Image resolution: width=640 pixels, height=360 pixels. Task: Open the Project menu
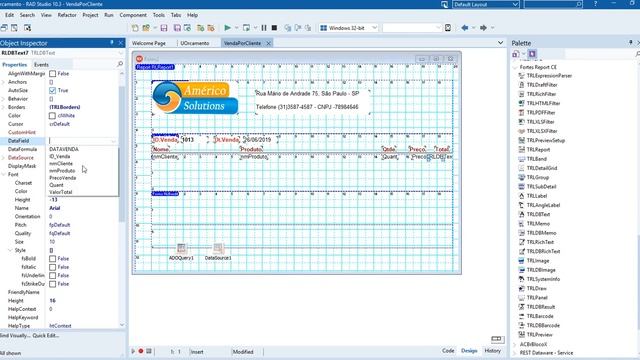click(90, 15)
